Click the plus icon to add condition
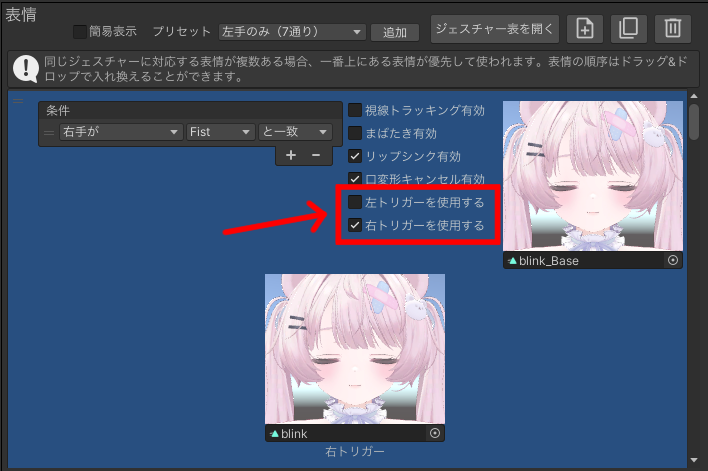The height and width of the screenshot is (471, 708). [x=291, y=155]
